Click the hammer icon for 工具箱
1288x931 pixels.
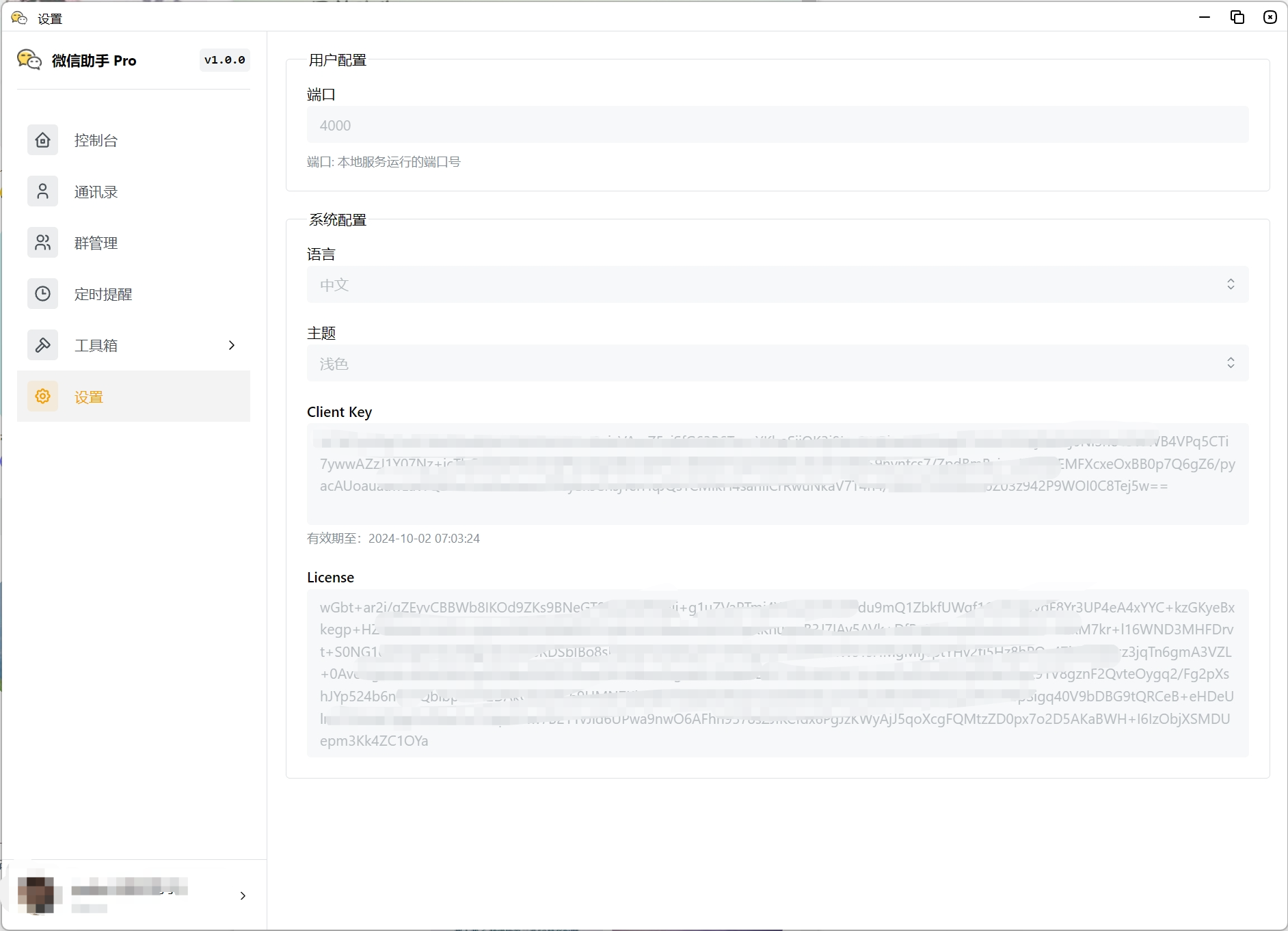(x=42, y=345)
